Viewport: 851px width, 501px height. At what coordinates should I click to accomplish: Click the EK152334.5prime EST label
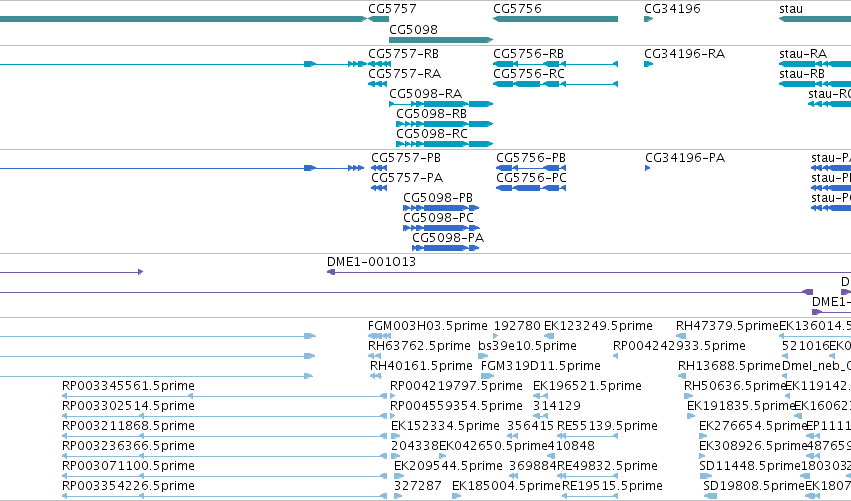(x=445, y=427)
